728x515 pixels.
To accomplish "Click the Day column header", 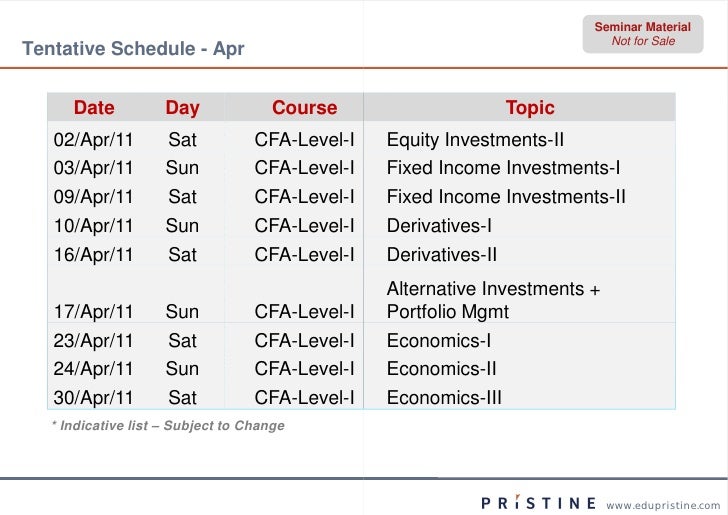I will (x=182, y=108).
